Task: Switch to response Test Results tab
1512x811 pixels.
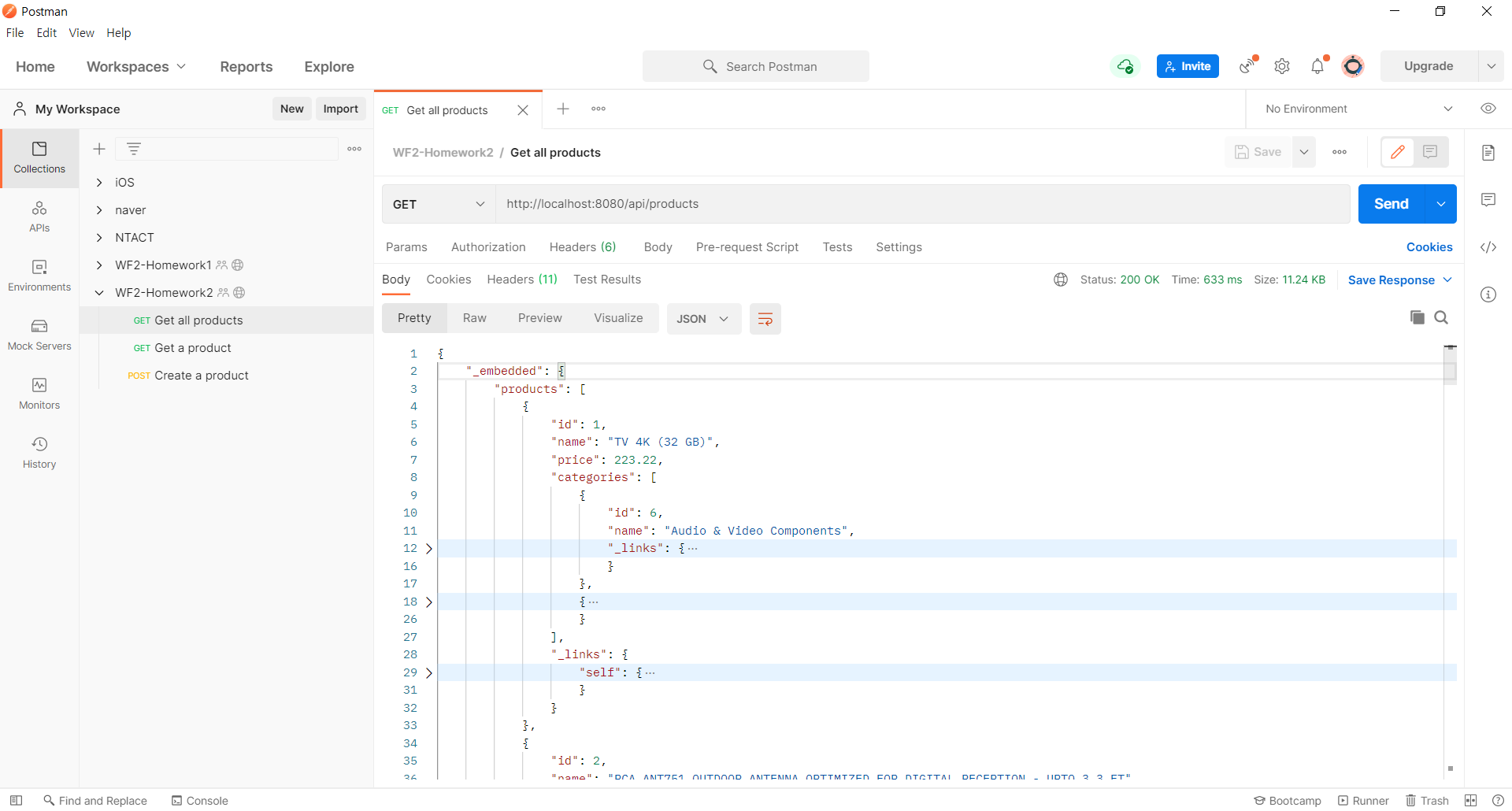Action: tap(607, 280)
